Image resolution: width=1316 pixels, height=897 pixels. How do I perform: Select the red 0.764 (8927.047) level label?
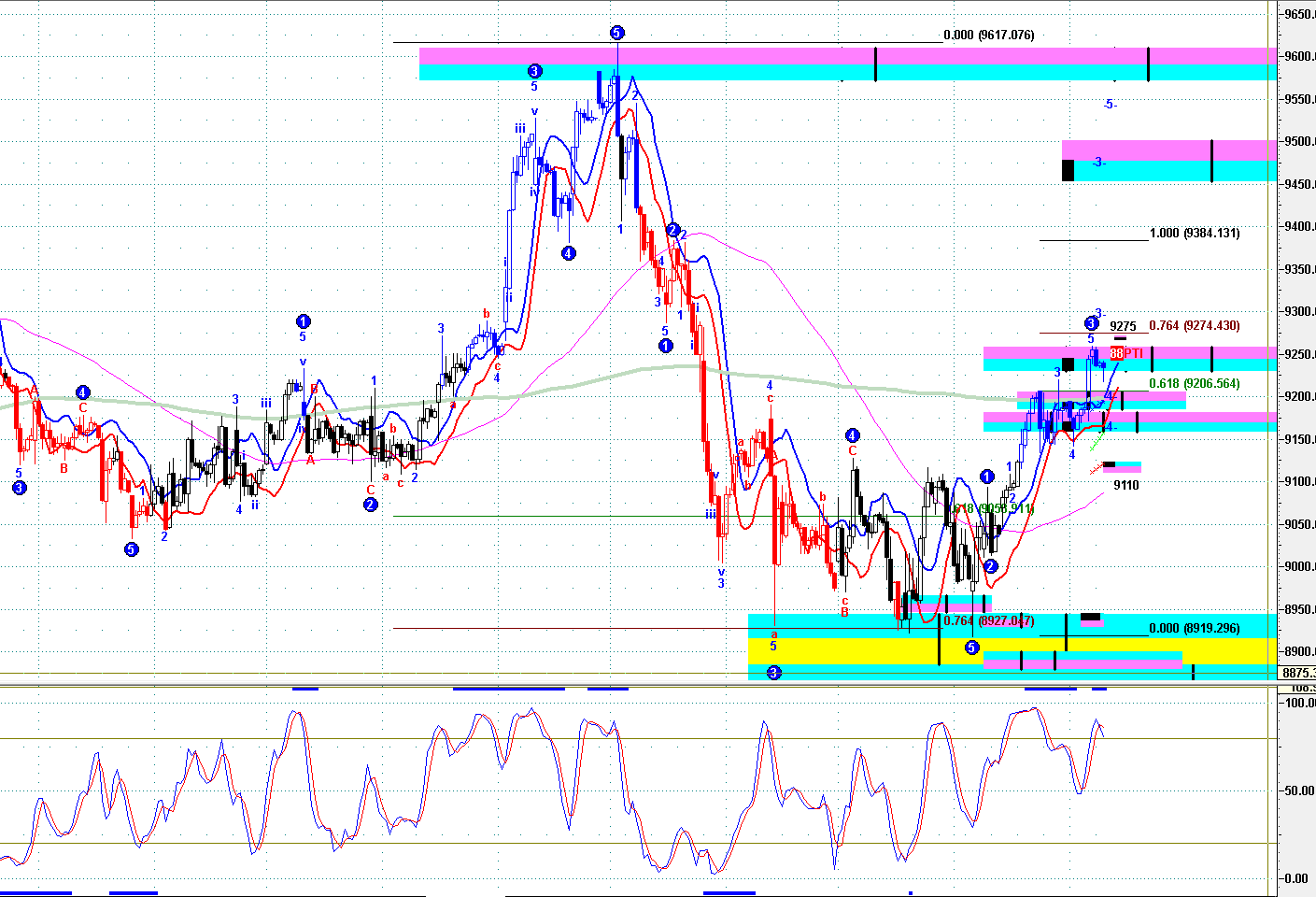[988, 621]
